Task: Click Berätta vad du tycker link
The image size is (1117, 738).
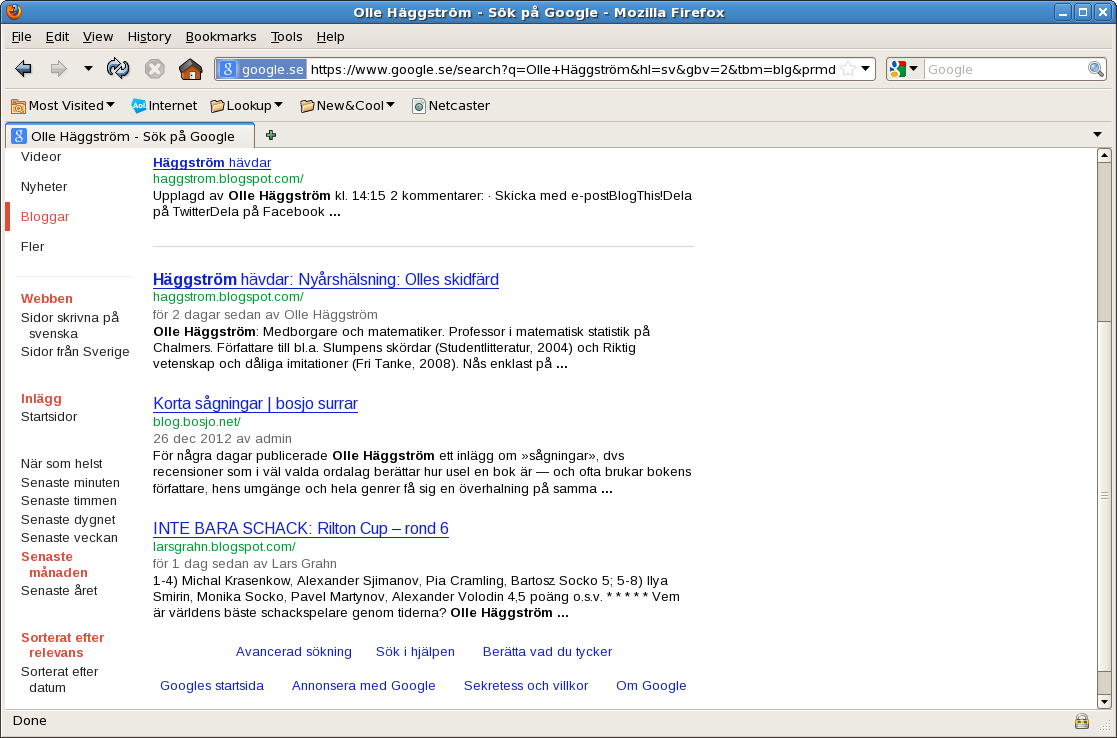Action: pos(547,652)
